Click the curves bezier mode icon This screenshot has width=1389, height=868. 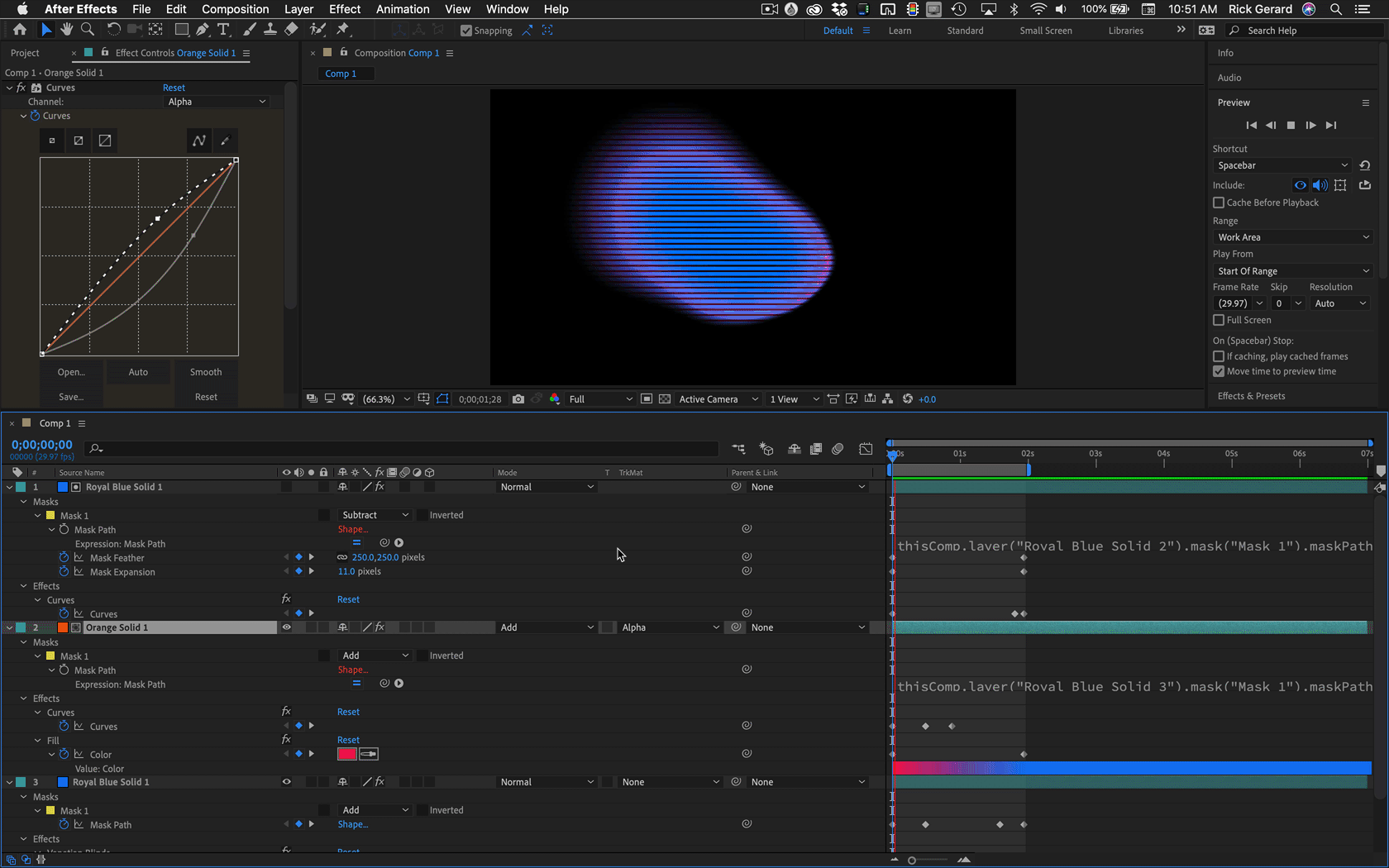coord(199,141)
